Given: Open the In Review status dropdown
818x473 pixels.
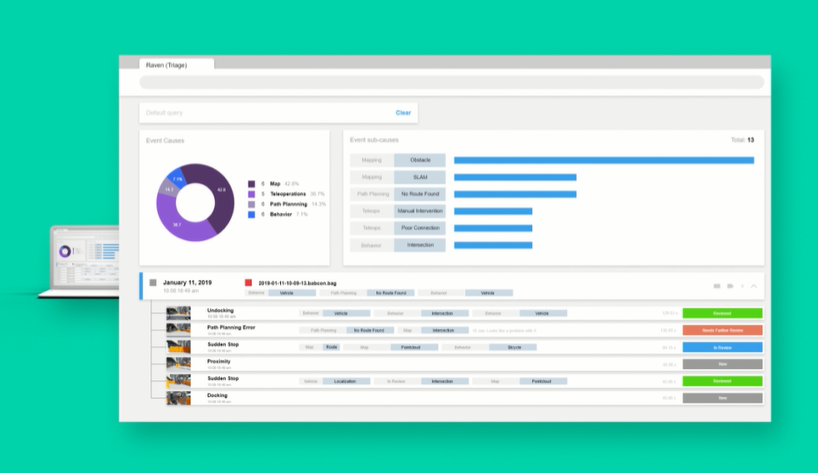Looking at the screenshot, I should (x=722, y=347).
